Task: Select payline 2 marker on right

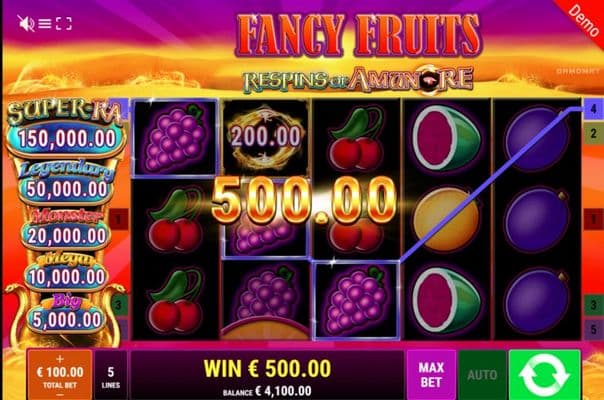Action: point(593,134)
